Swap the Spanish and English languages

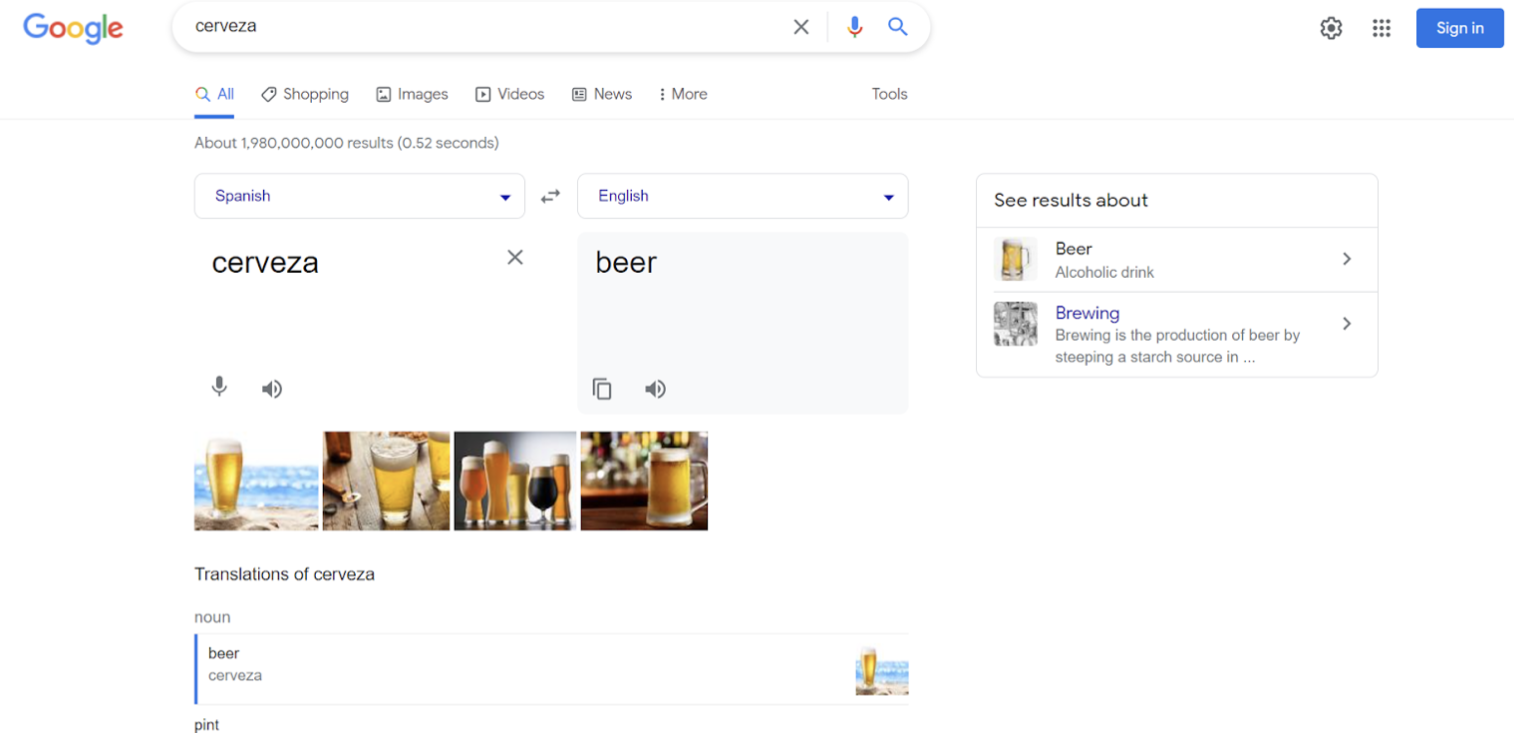551,196
